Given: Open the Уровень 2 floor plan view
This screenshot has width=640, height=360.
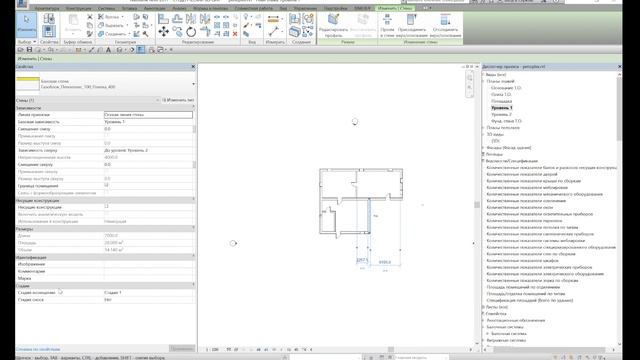Looking at the screenshot, I should (x=502, y=114).
